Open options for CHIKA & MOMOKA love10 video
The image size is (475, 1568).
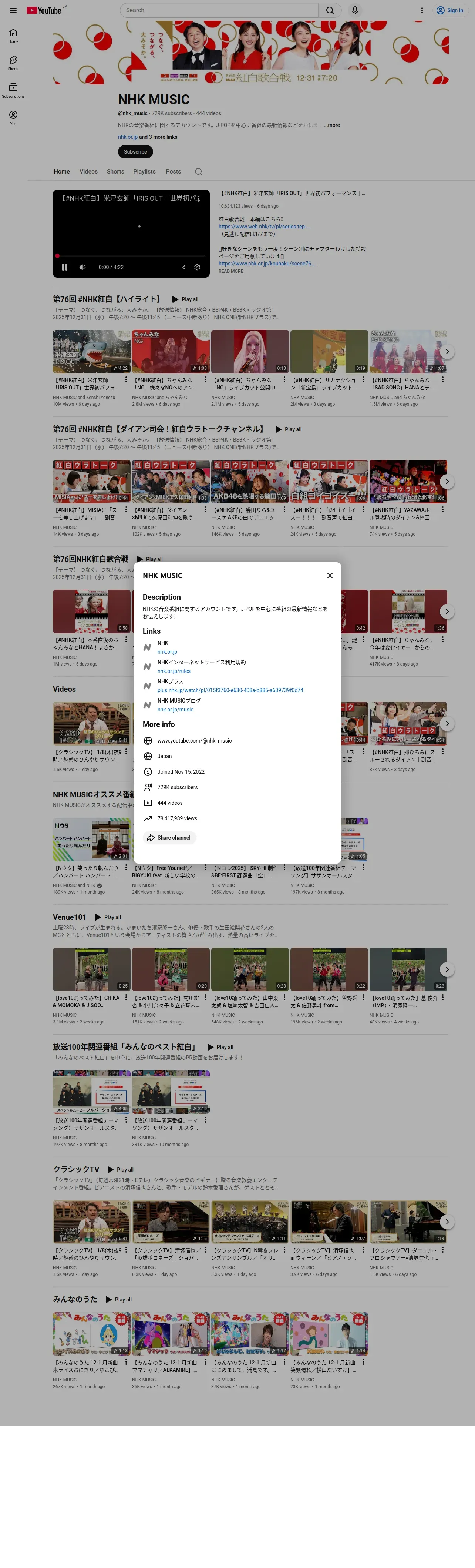127,998
